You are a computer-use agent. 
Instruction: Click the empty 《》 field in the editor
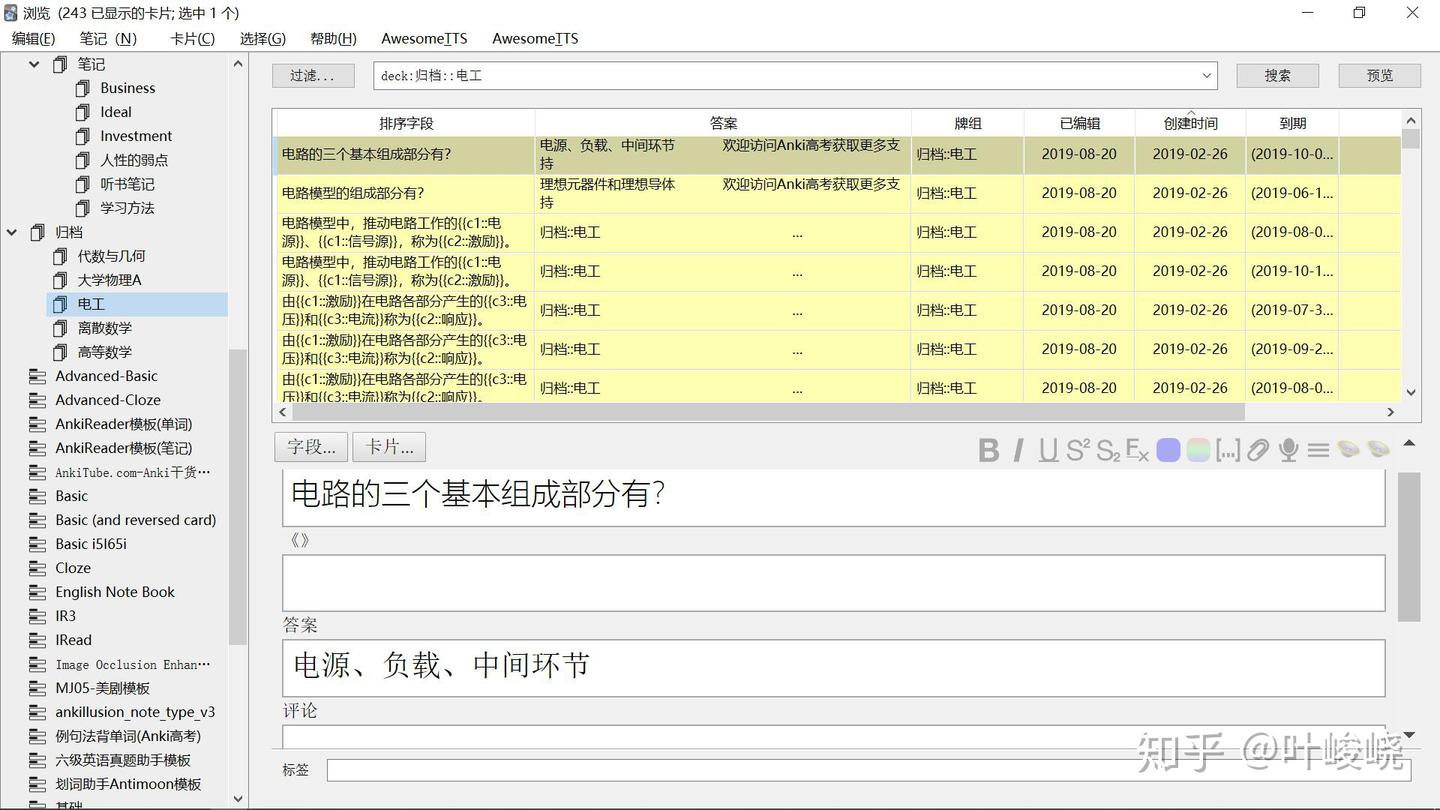(834, 582)
